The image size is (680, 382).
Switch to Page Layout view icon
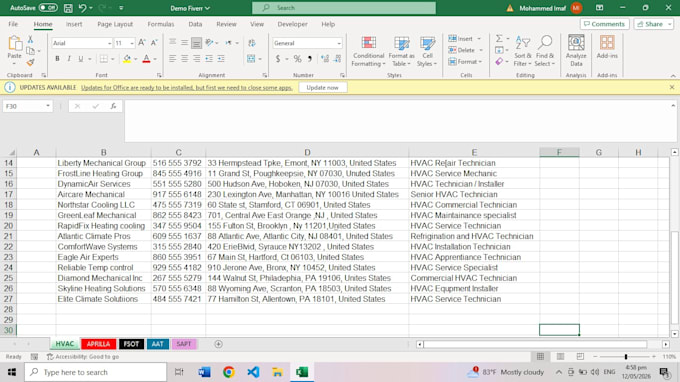[560, 356]
